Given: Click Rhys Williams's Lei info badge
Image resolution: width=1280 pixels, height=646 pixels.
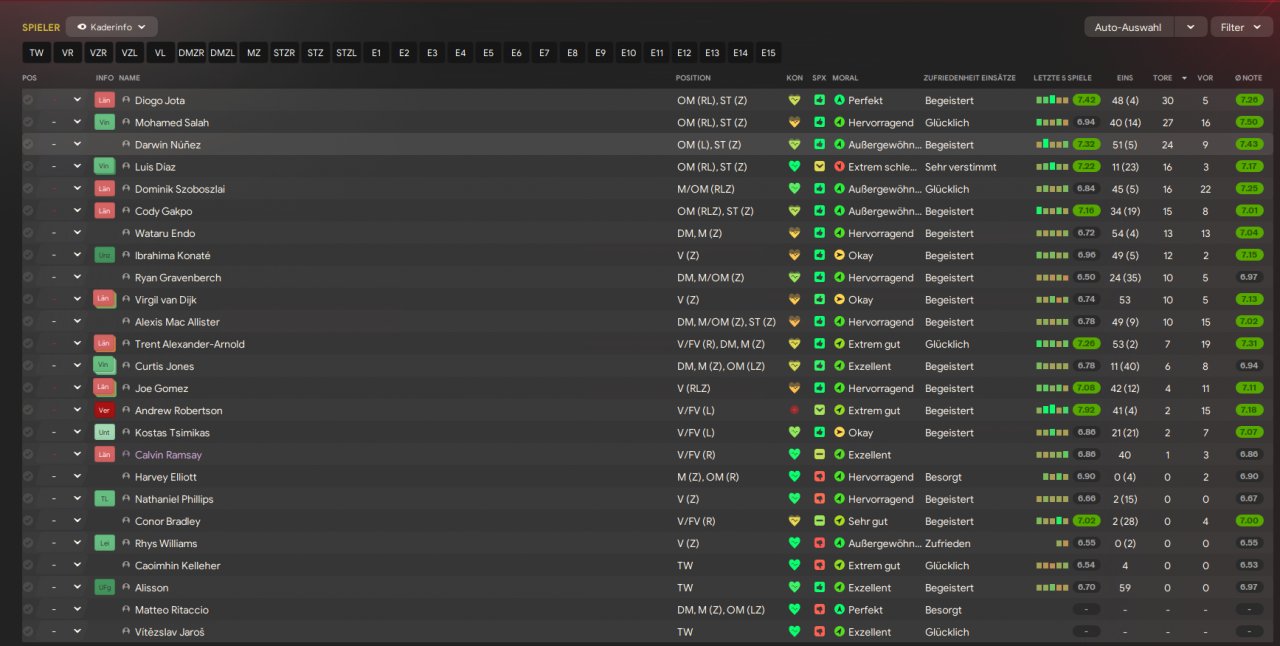Looking at the screenshot, I should (x=105, y=543).
